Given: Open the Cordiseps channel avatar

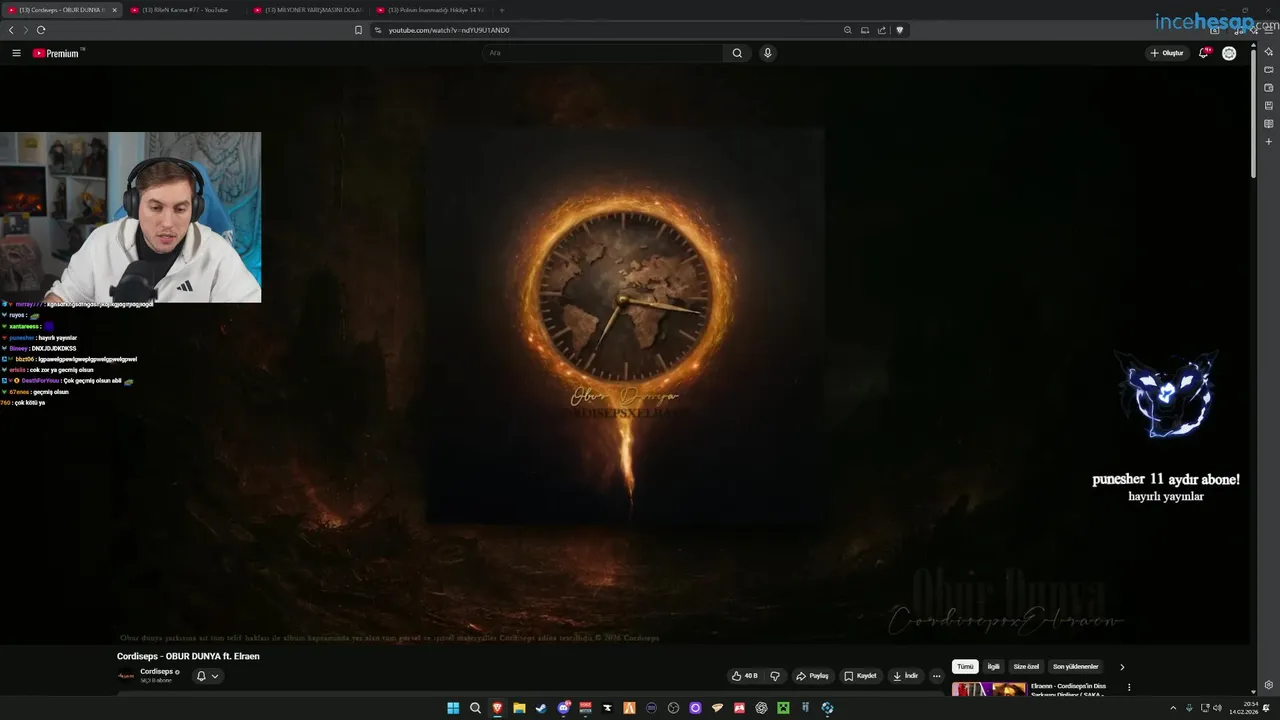Looking at the screenshot, I should click(126, 676).
